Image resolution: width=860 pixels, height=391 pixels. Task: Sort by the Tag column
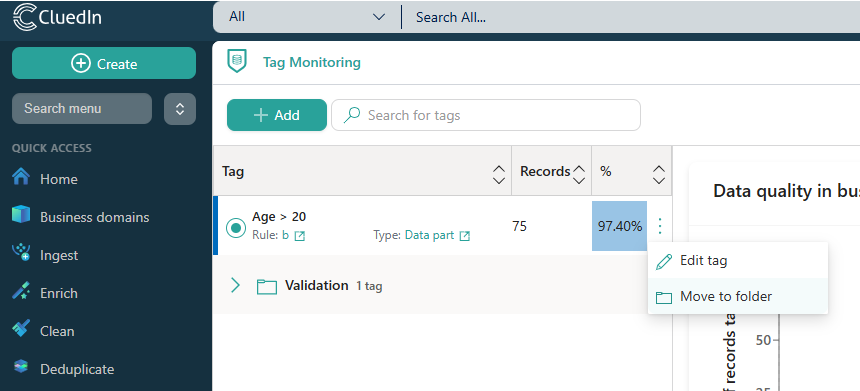pos(499,174)
